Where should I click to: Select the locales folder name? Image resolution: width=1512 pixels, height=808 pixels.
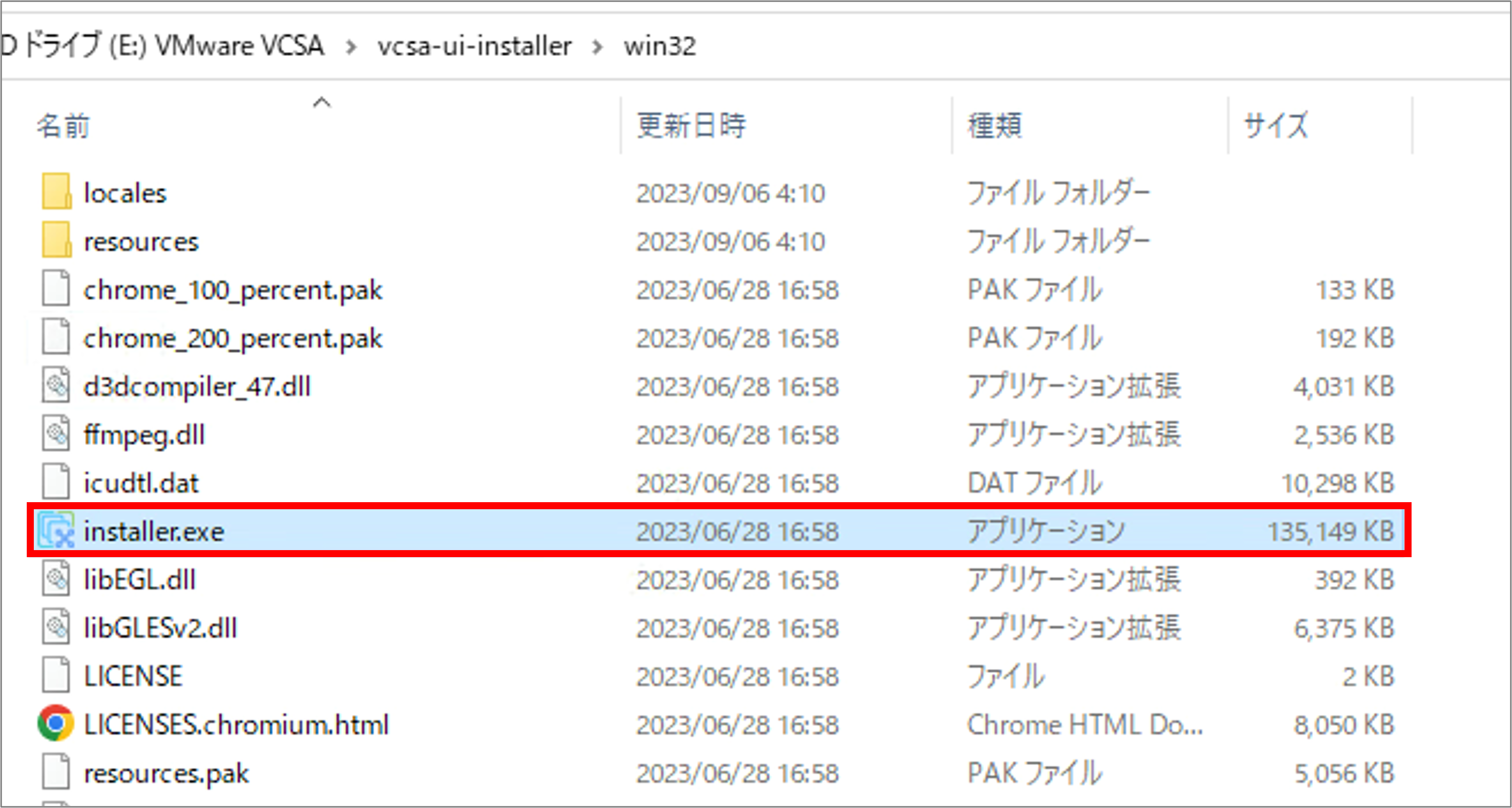point(125,193)
